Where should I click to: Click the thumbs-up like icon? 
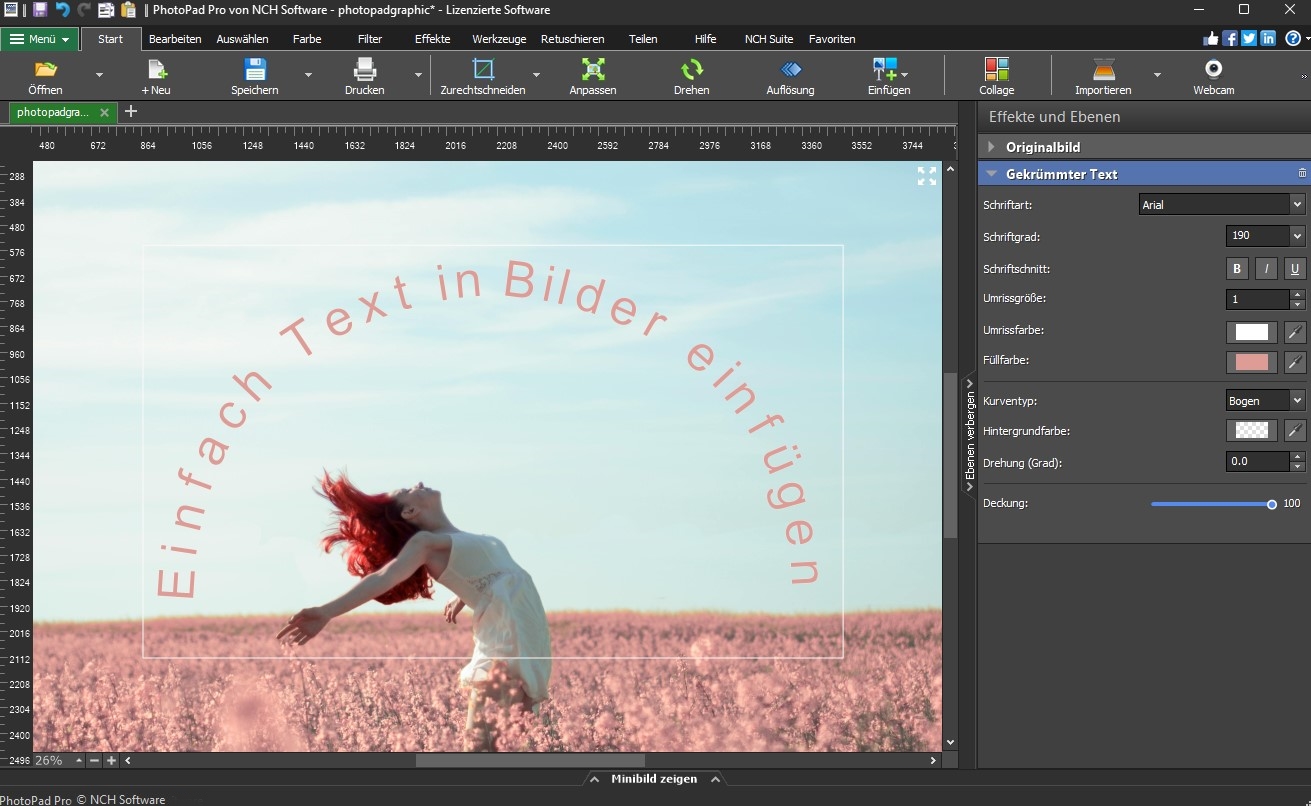coord(1211,38)
